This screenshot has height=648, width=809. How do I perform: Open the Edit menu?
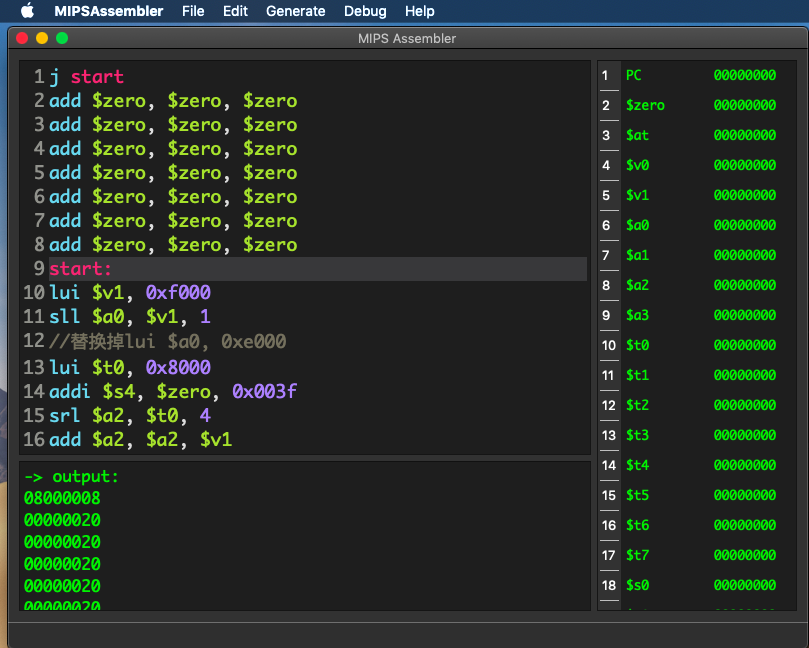pos(235,11)
